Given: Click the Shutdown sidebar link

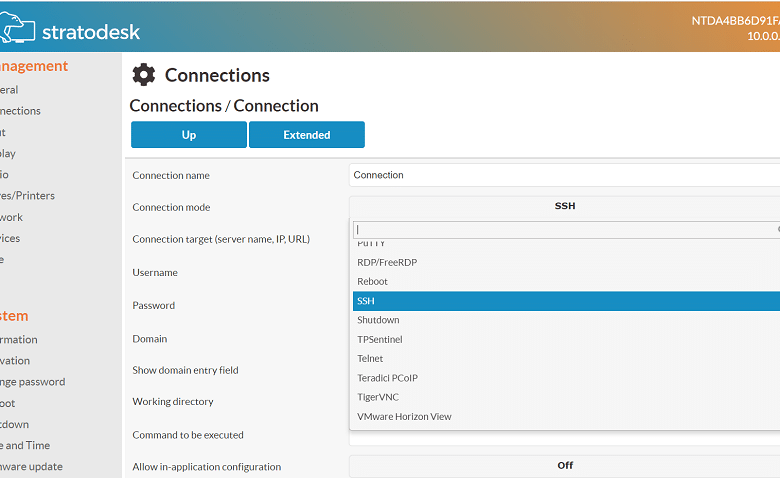Looking at the screenshot, I should (14, 424).
